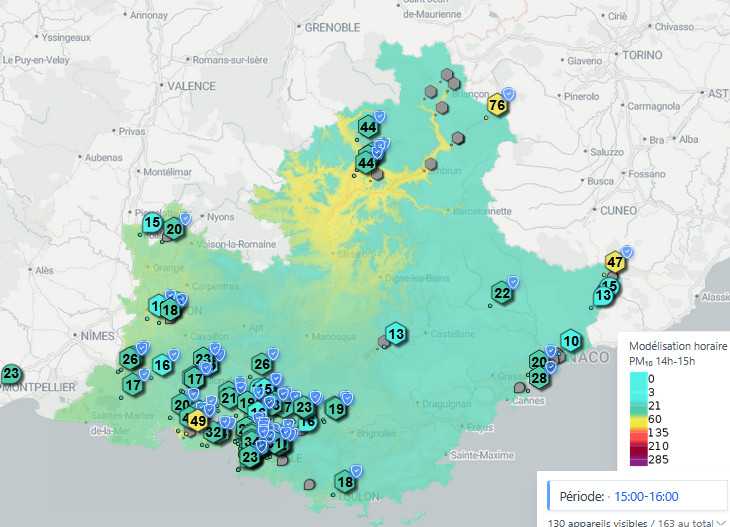This screenshot has width=730, height=527.
Task: Click the gray inactive sensor west of Cannes
Action: coord(518,387)
